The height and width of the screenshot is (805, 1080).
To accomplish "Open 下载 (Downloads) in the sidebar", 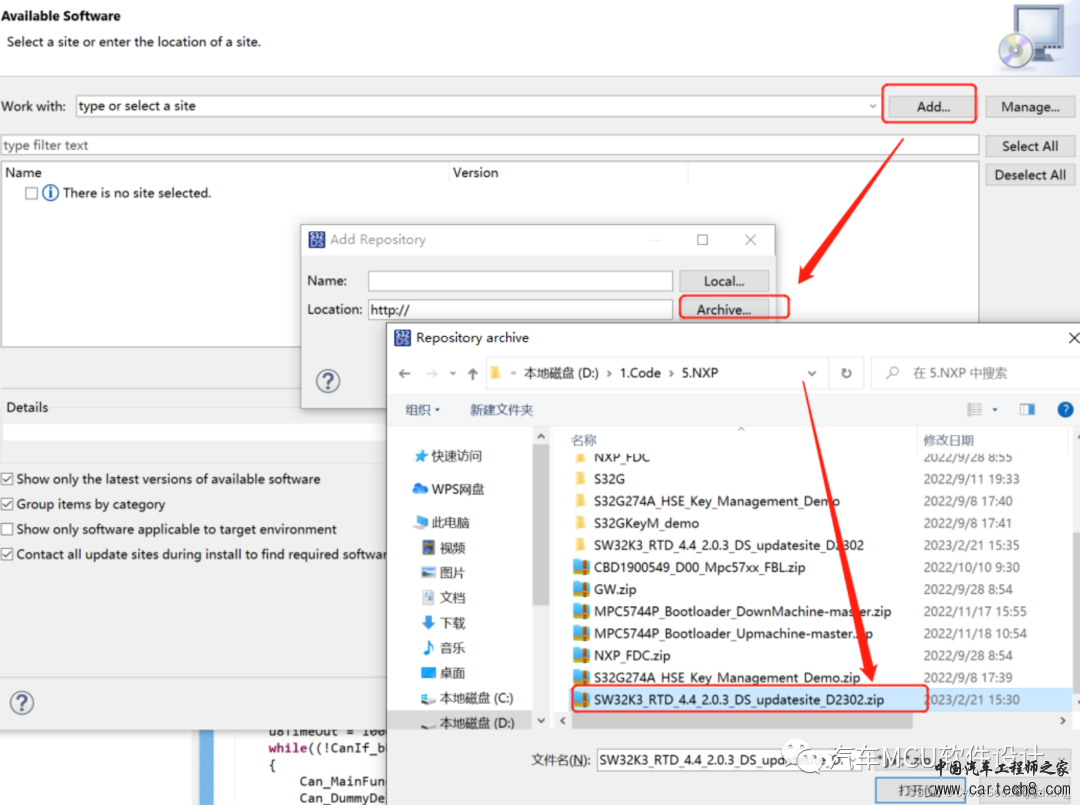I will point(443,623).
